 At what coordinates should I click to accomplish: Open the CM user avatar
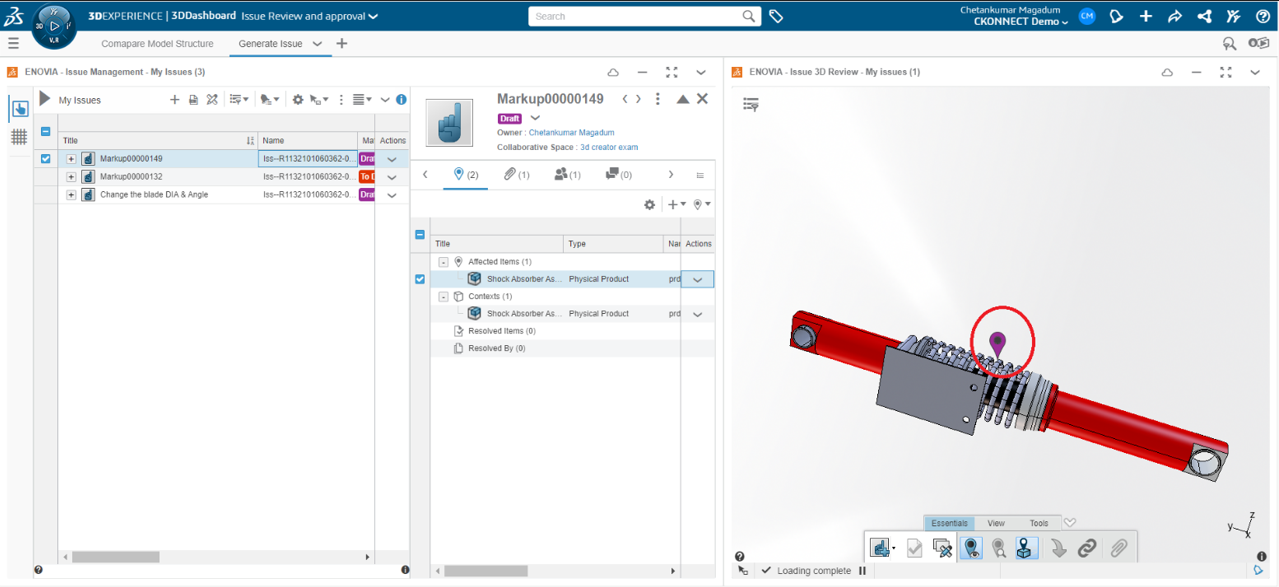click(1087, 16)
